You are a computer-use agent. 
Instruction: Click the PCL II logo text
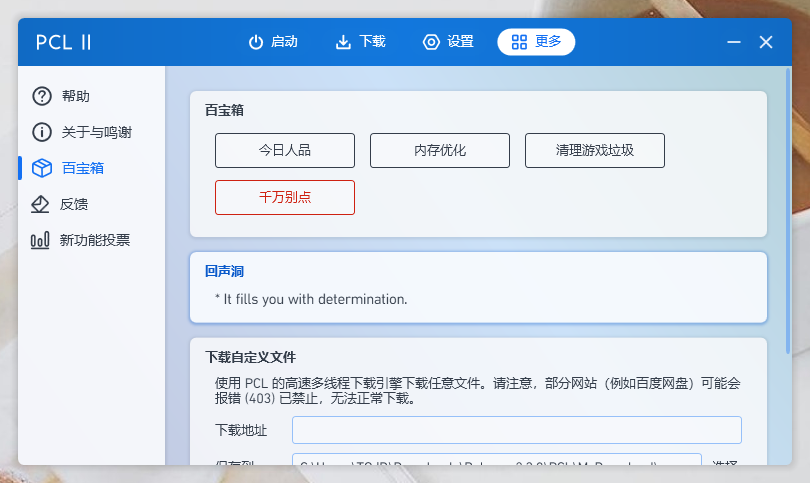coord(64,42)
